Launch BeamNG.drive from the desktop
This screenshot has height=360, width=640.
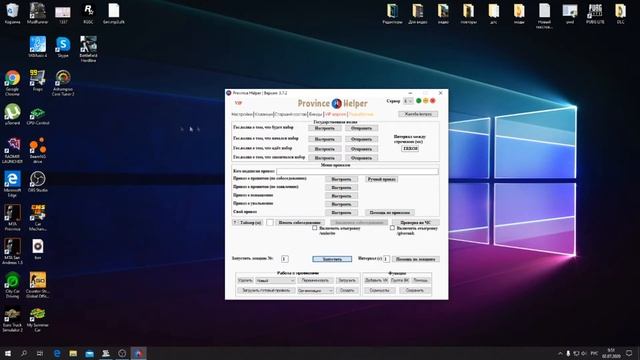38,150
